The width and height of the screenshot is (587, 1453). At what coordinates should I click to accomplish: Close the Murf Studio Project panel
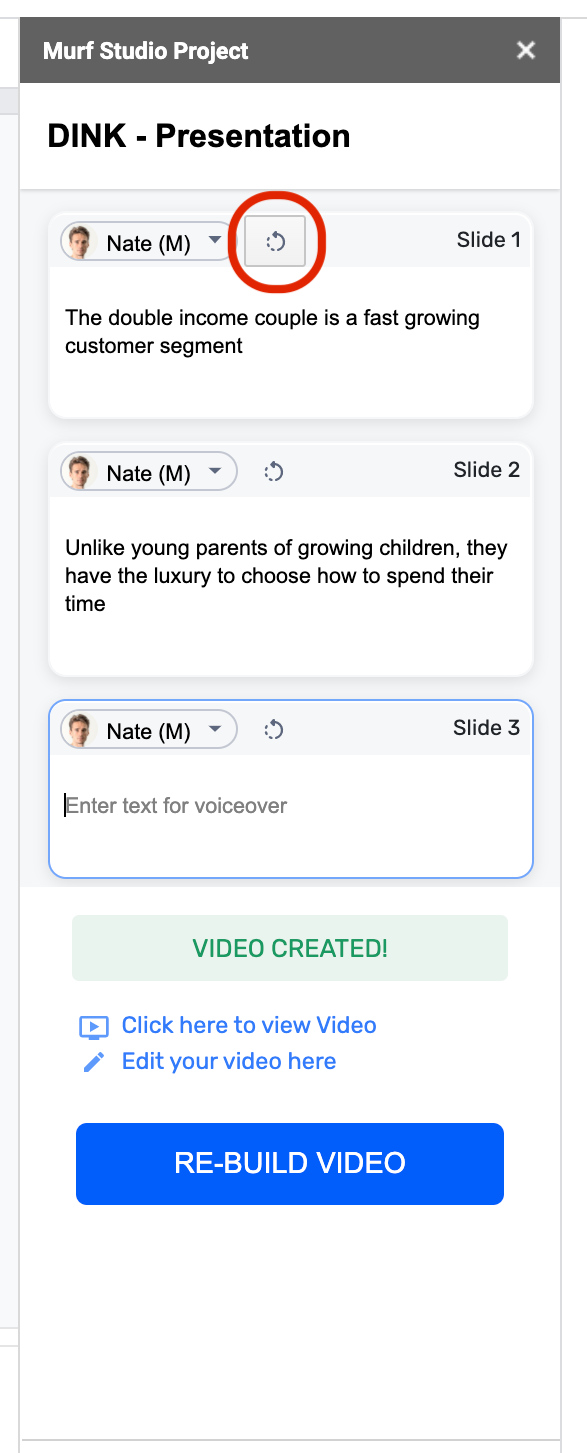click(x=526, y=51)
